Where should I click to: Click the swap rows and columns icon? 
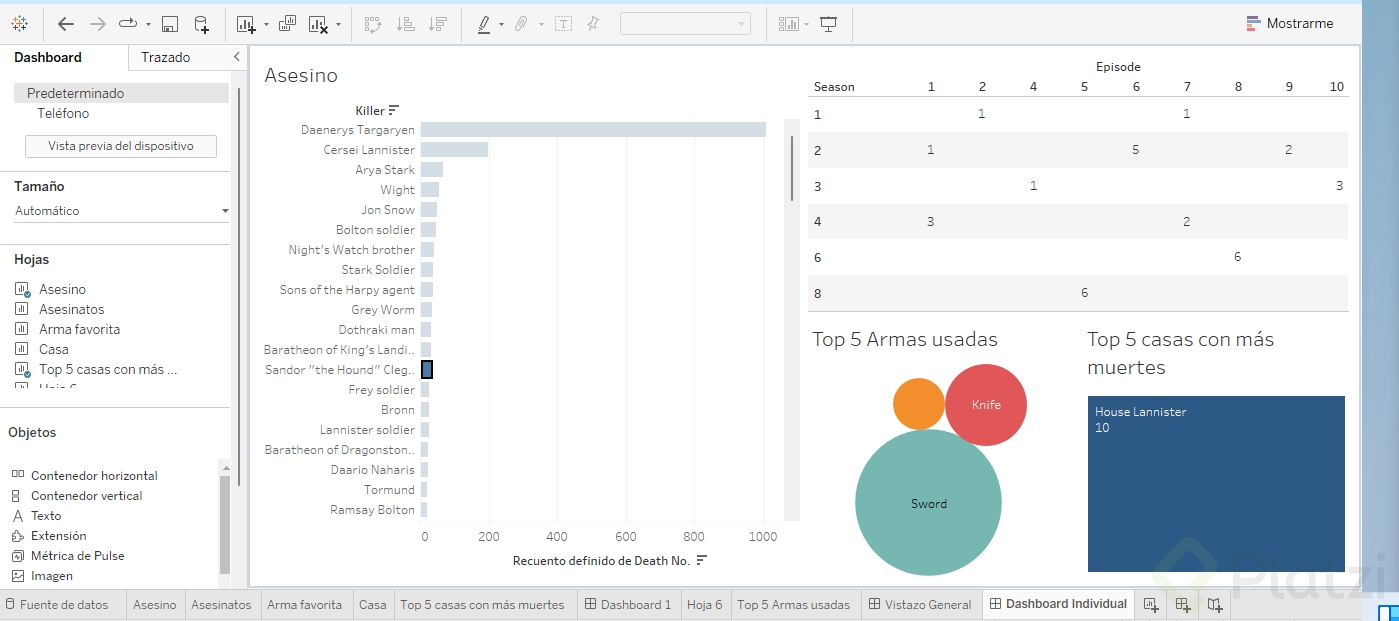373,24
